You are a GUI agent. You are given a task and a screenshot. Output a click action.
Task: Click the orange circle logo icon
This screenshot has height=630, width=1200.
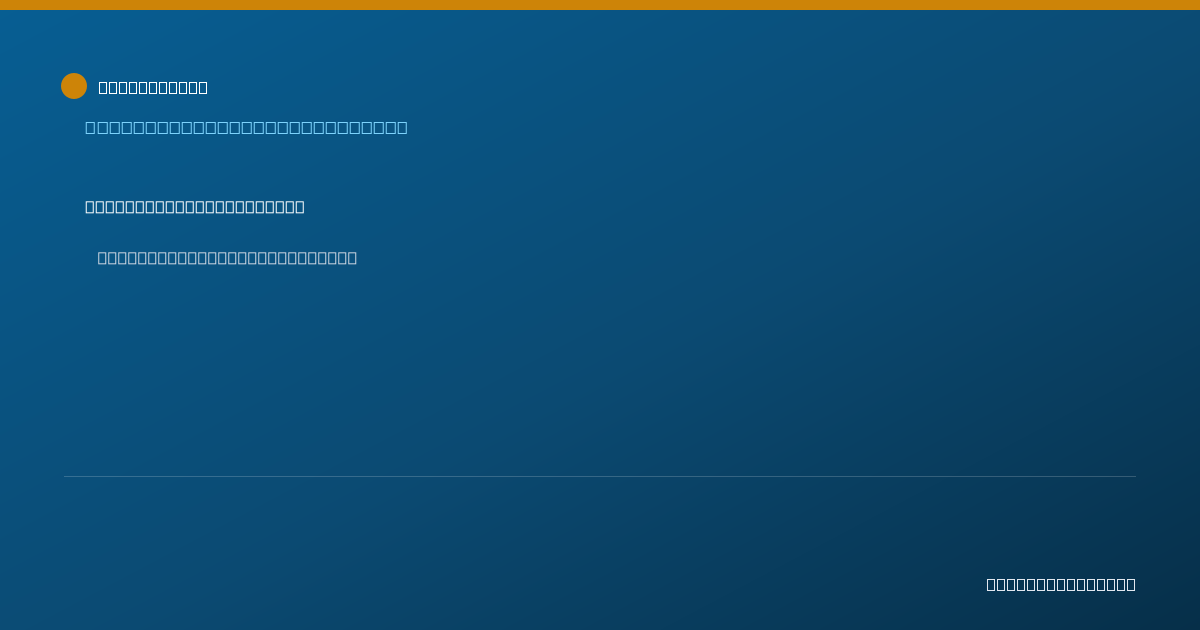(x=74, y=86)
